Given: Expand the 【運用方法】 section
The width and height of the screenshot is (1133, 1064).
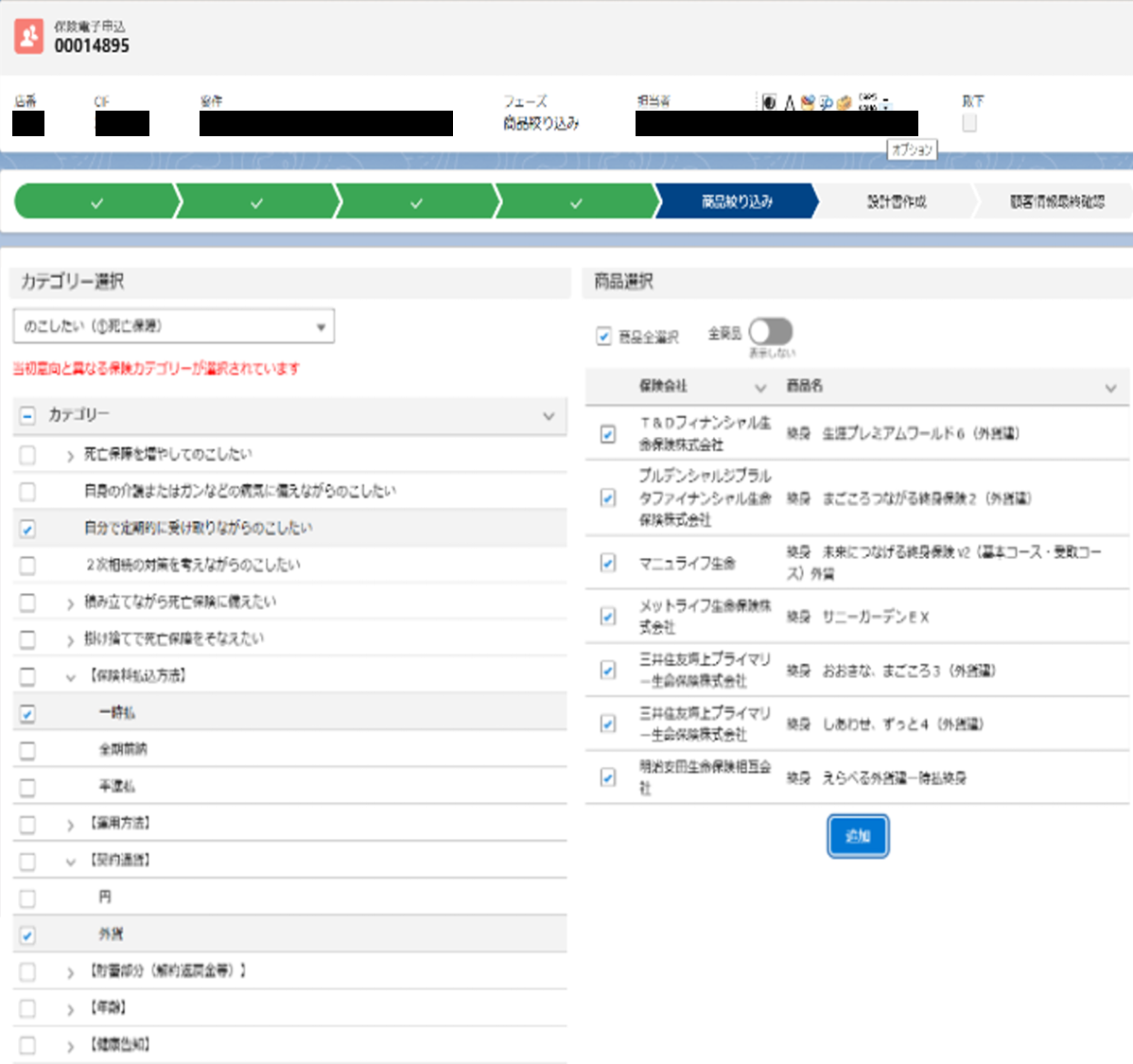Looking at the screenshot, I should pos(70,825).
